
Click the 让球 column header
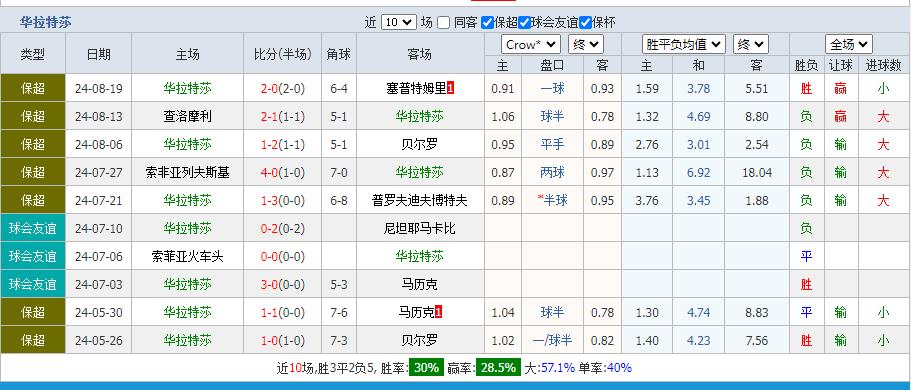(841, 66)
